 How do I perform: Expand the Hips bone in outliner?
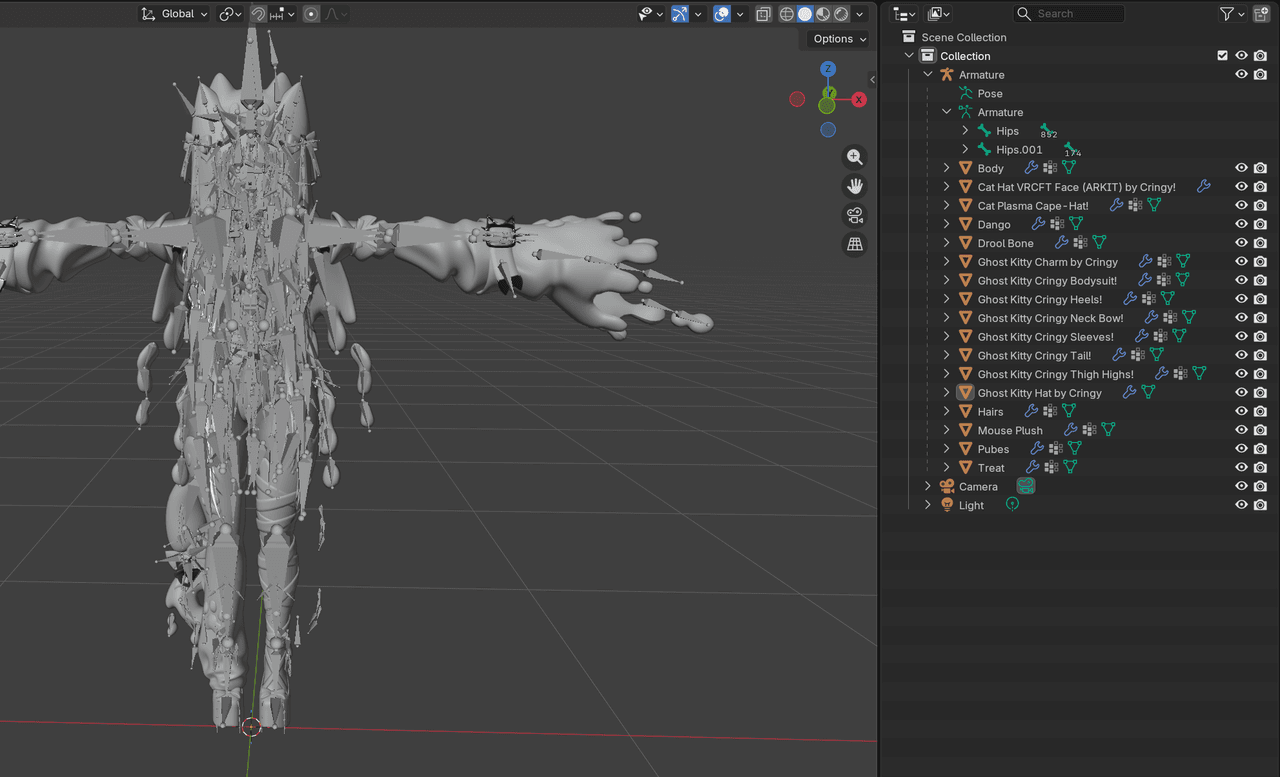(965, 131)
